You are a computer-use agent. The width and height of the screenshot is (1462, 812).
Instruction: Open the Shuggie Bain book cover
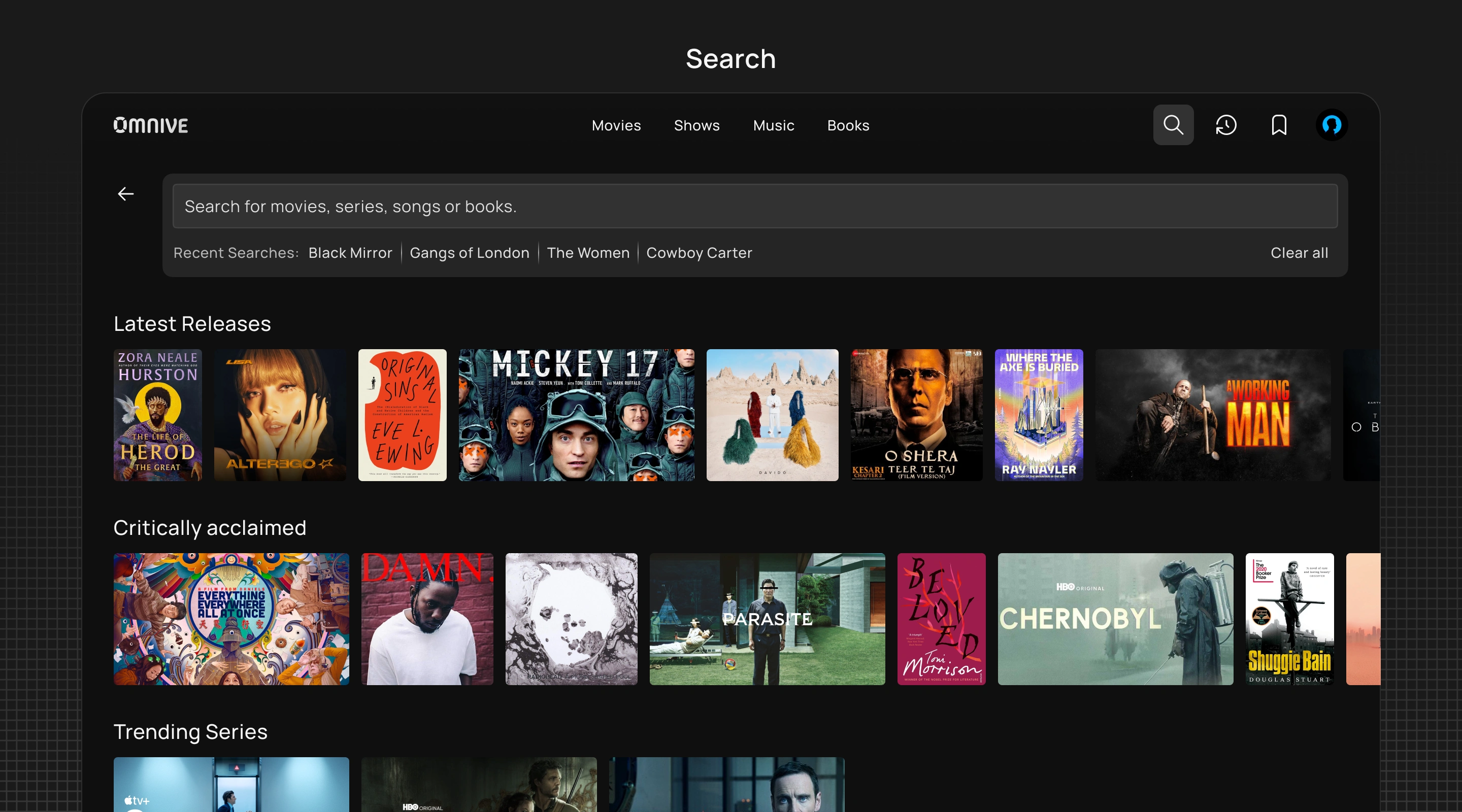point(1289,619)
